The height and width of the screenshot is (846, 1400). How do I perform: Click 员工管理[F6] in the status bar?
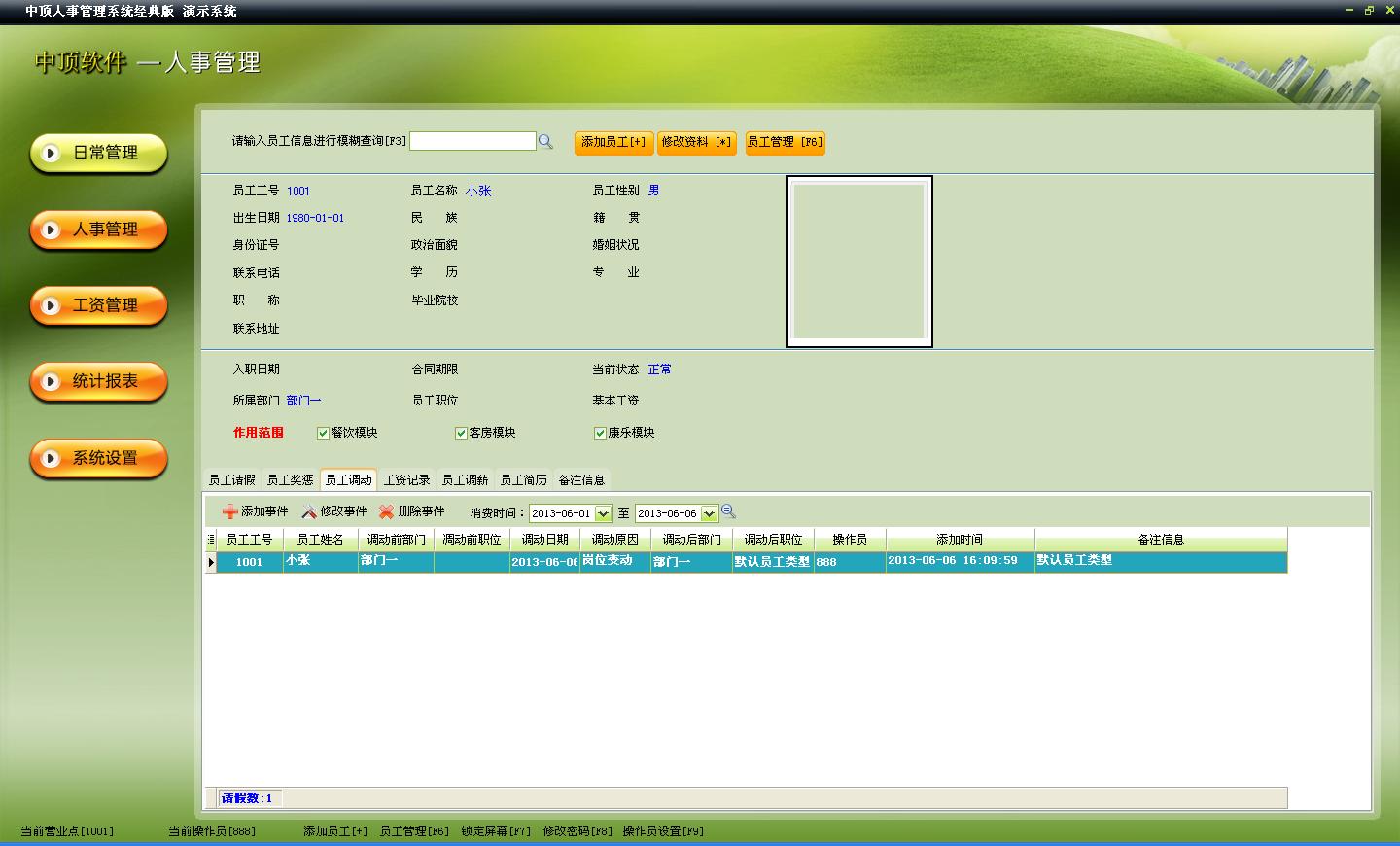[414, 831]
